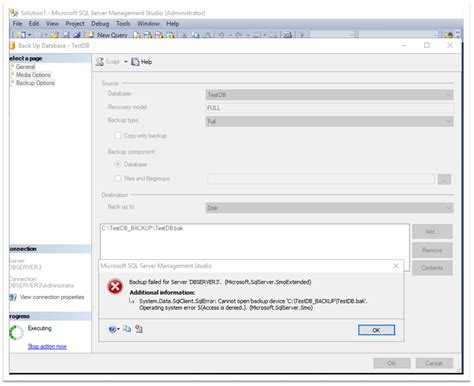Image resolution: width=474 pixels, height=386 pixels.
Task: Open the Backup type dropdown
Action: (329, 121)
